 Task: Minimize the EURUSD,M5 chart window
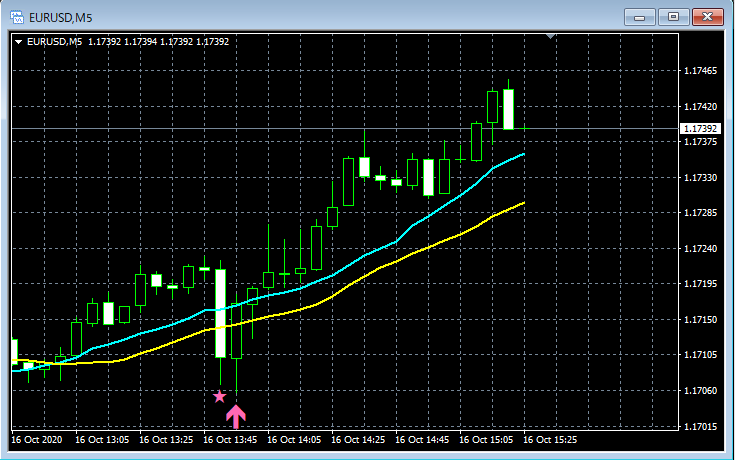point(639,17)
